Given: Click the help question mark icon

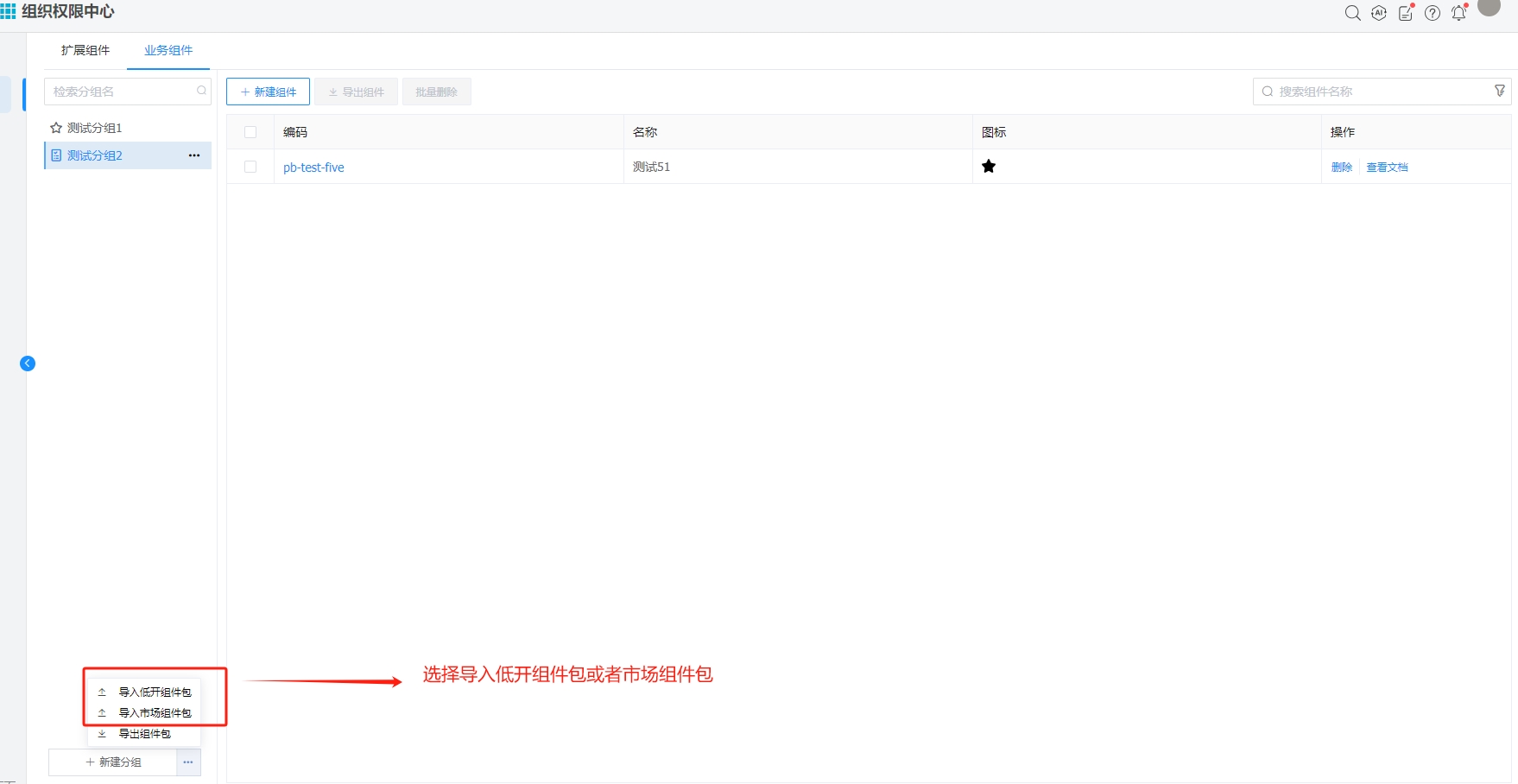Looking at the screenshot, I should coord(1433,13).
